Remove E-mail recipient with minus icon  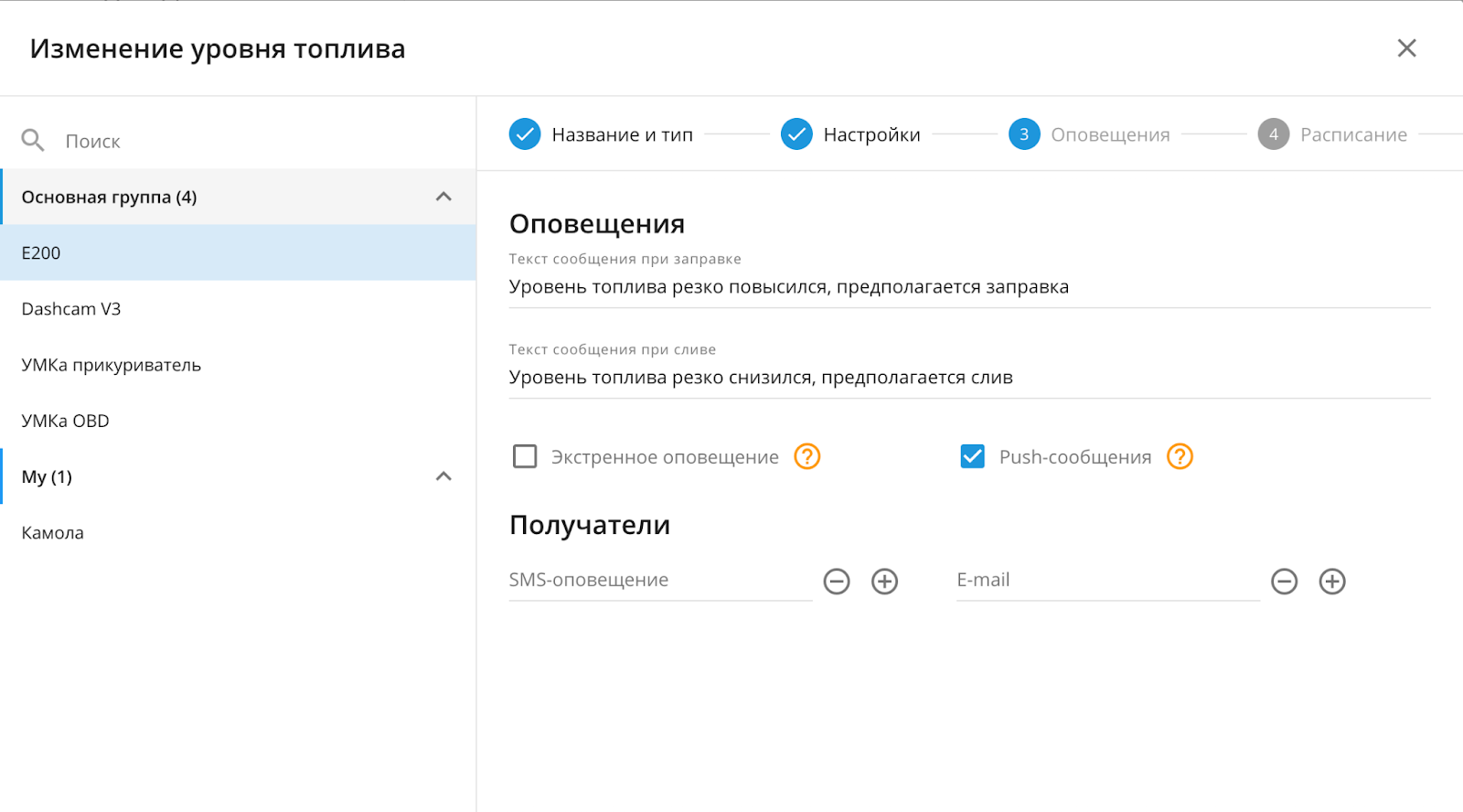pyautogui.click(x=1284, y=582)
